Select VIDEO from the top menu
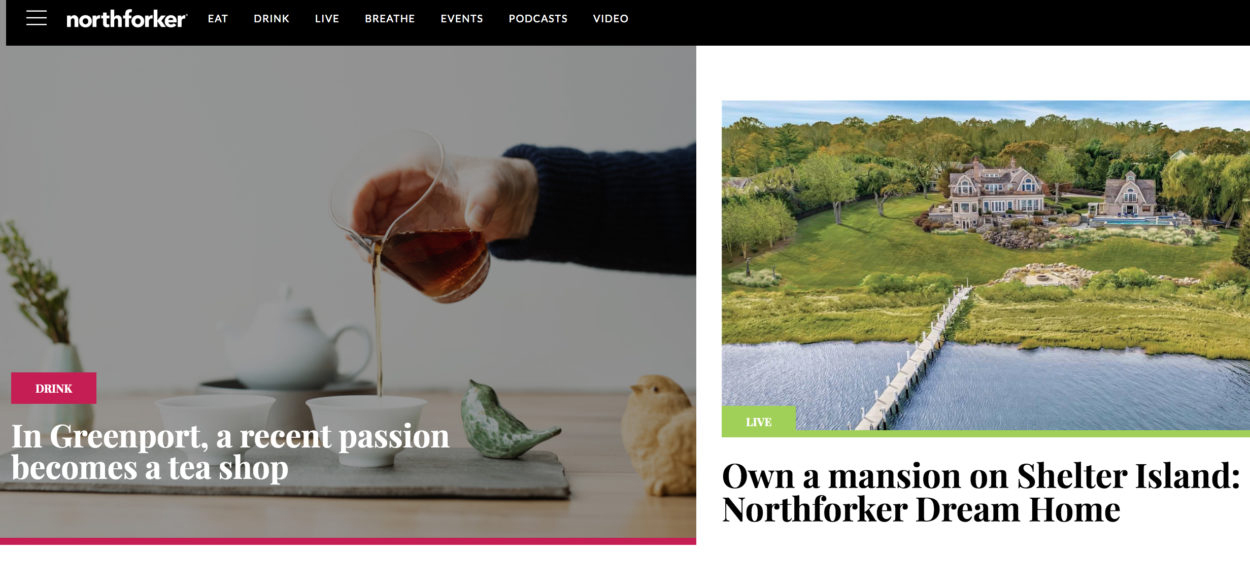 tap(611, 19)
